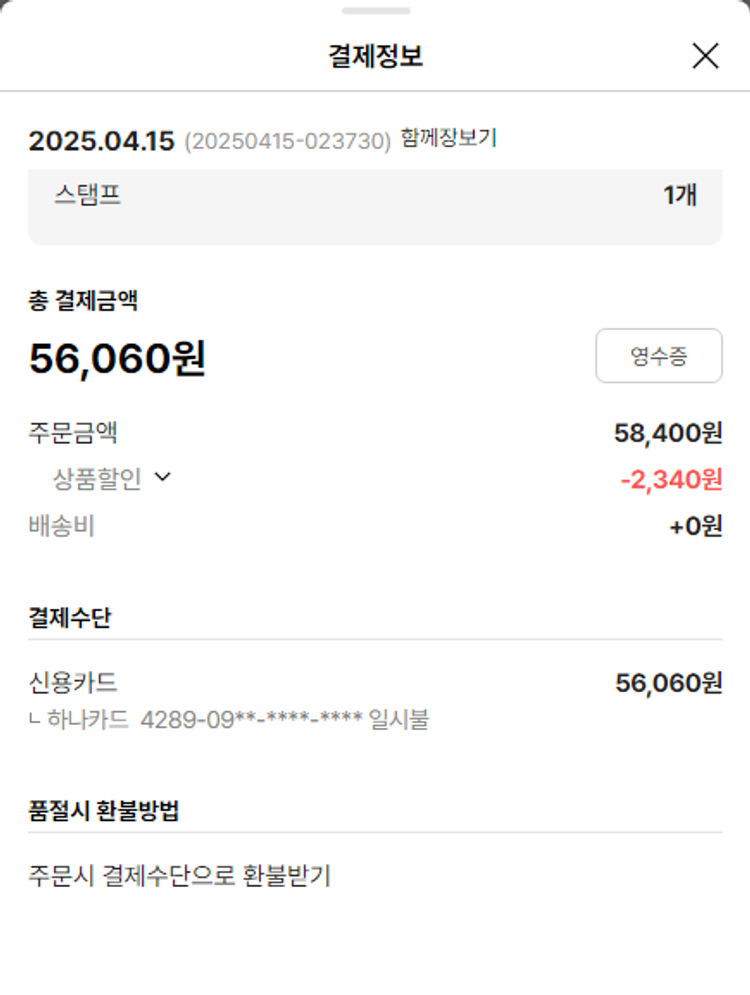Click the red -2,340원 discount amount
The image size is (750, 995).
(x=671, y=480)
